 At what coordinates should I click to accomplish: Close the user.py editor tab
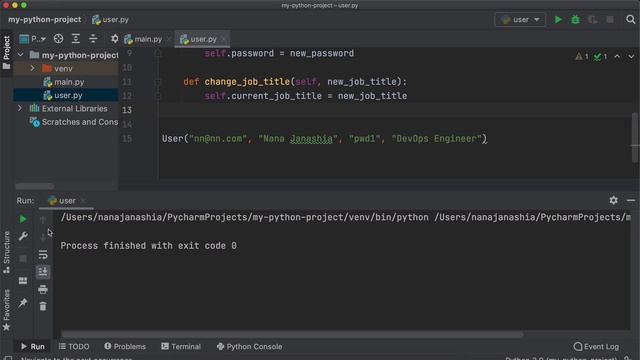[224, 39]
